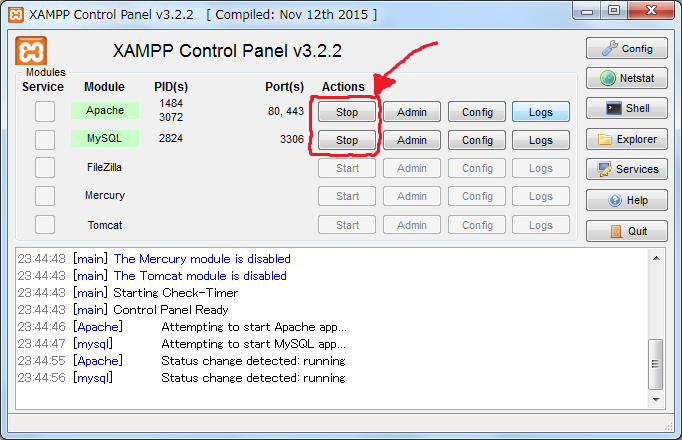Click the window resize grip corner
This screenshot has width=682, height=440.
click(669, 427)
